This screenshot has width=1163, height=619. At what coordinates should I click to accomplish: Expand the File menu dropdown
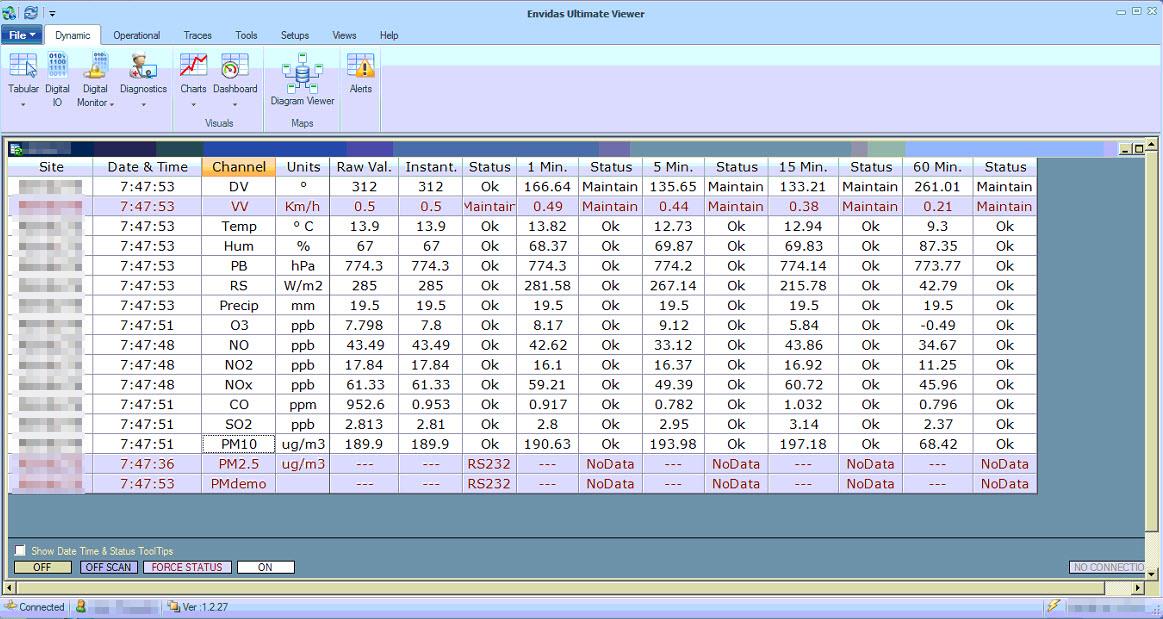pos(21,35)
